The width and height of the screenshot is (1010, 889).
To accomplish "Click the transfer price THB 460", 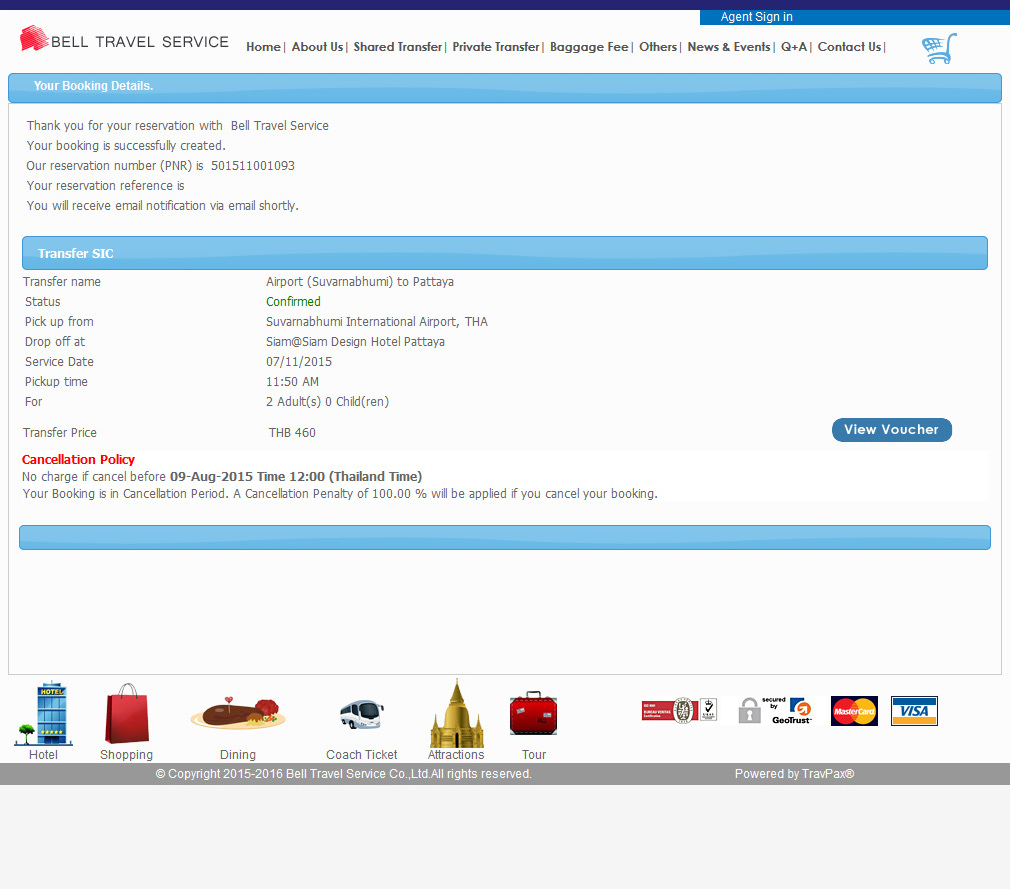I will (292, 433).
